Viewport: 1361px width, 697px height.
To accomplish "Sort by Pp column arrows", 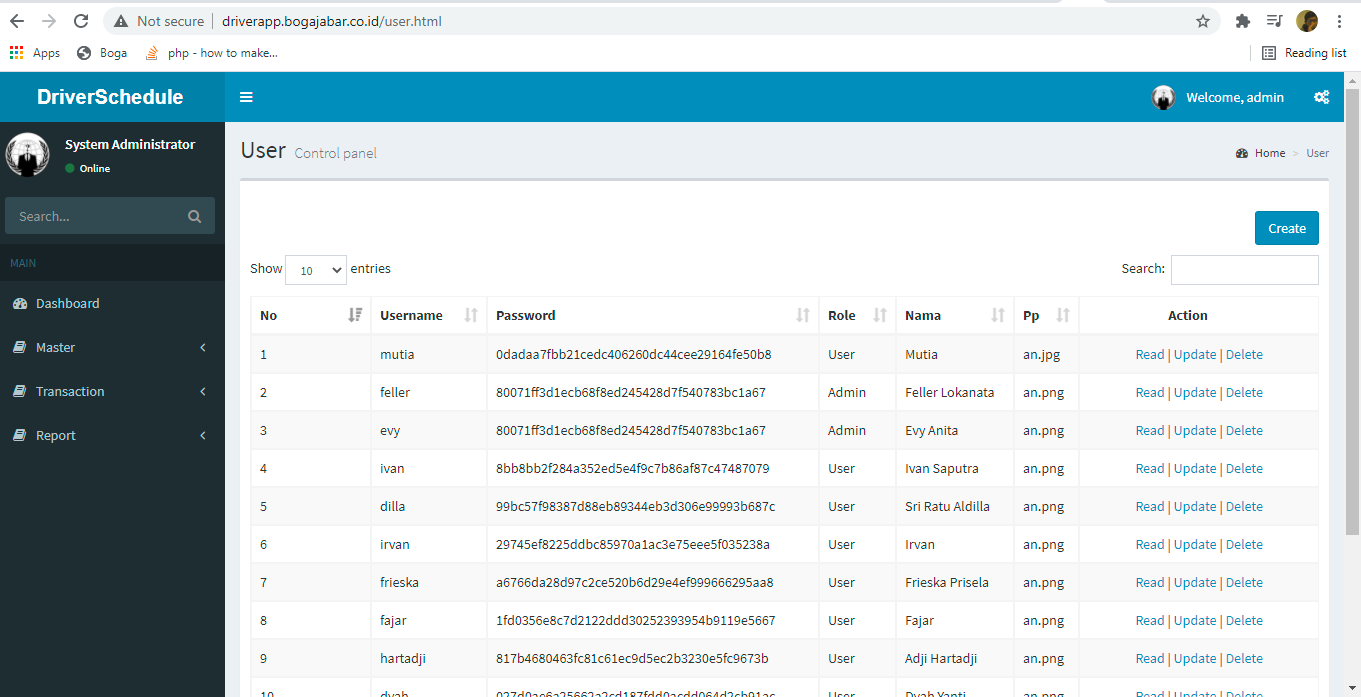I will coord(1063,315).
